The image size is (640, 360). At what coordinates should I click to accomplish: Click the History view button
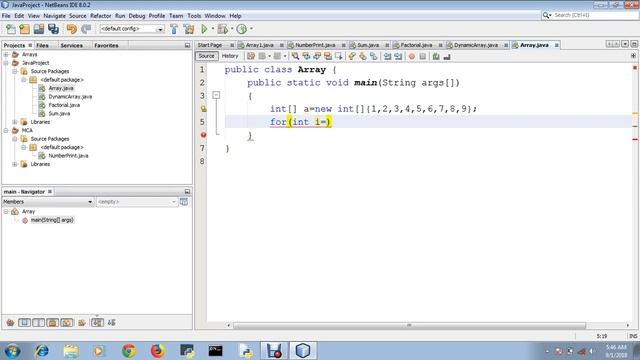(x=230, y=56)
